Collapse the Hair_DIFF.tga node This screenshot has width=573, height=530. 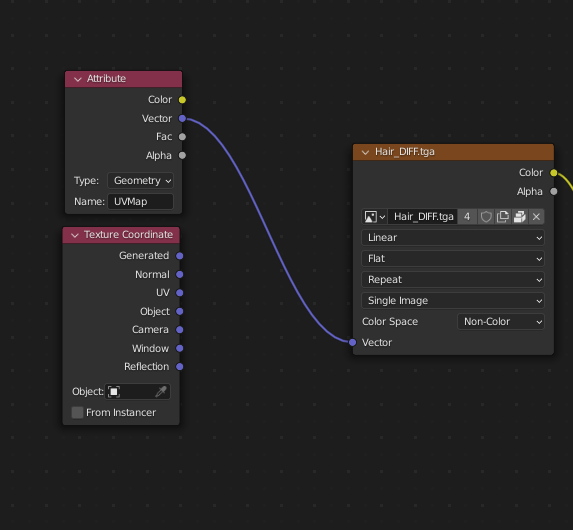[x=365, y=152]
